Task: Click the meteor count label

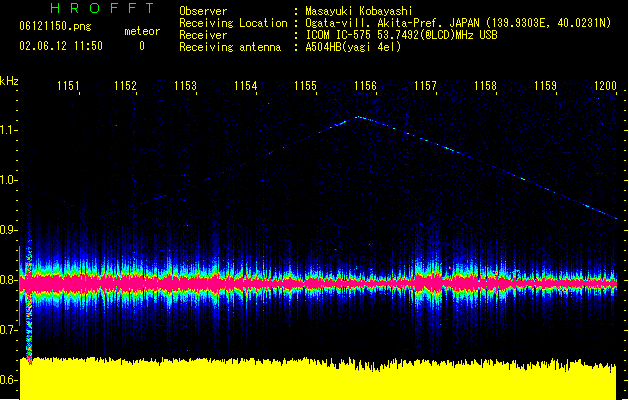Action: (142, 31)
